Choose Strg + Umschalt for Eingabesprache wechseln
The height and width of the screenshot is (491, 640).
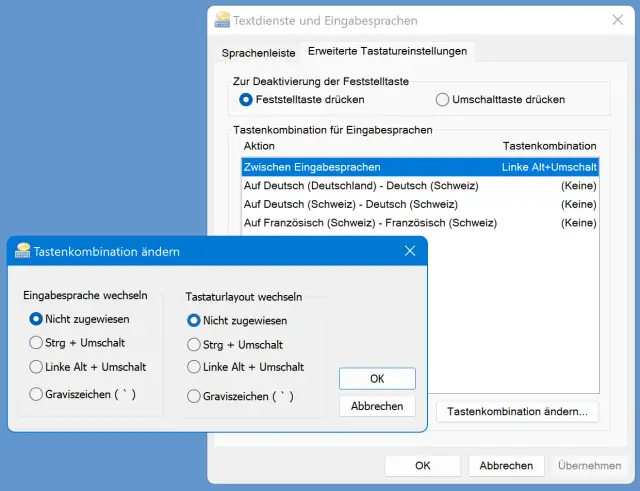[x=37, y=343]
